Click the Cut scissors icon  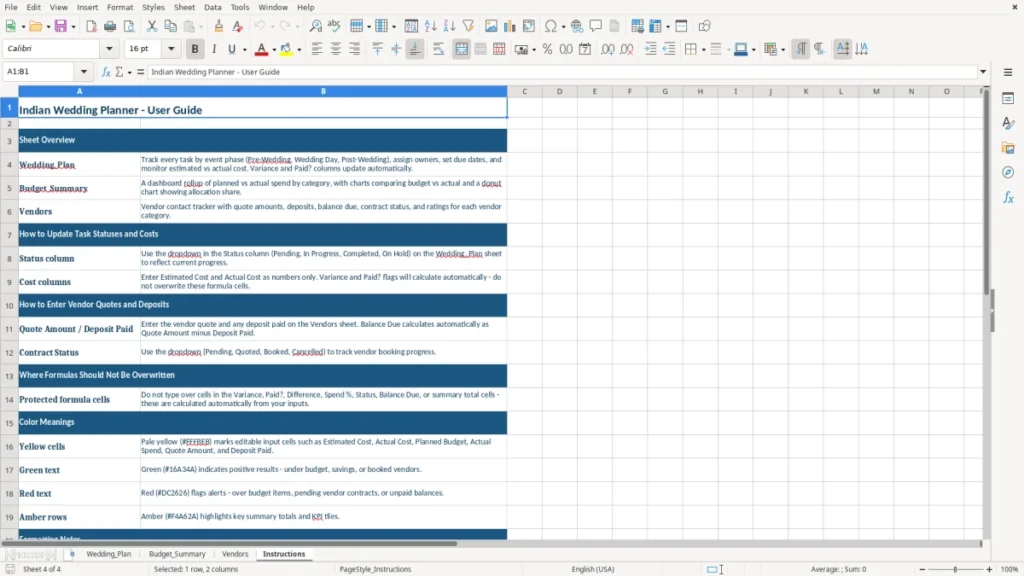coord(152,26)
